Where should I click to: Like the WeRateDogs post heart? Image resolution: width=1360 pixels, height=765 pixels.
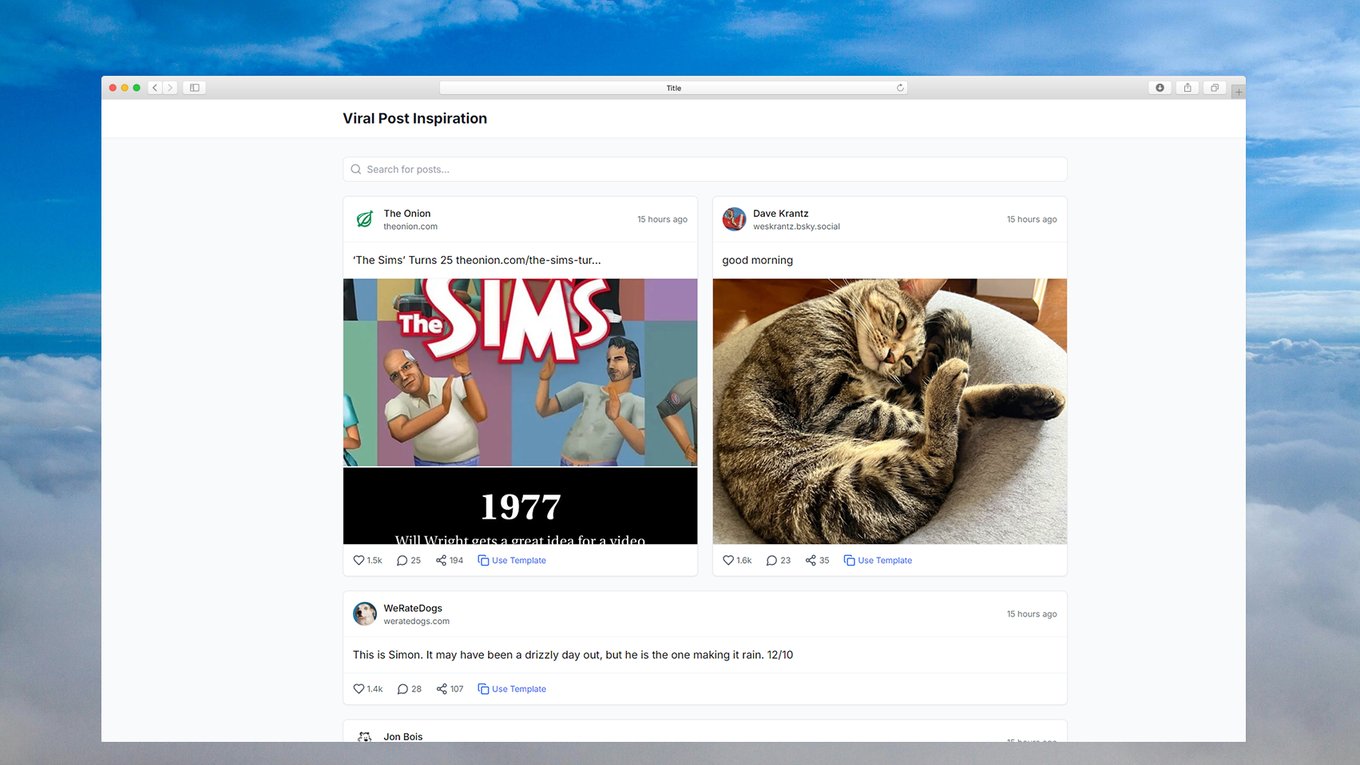[x=359, y=689]
